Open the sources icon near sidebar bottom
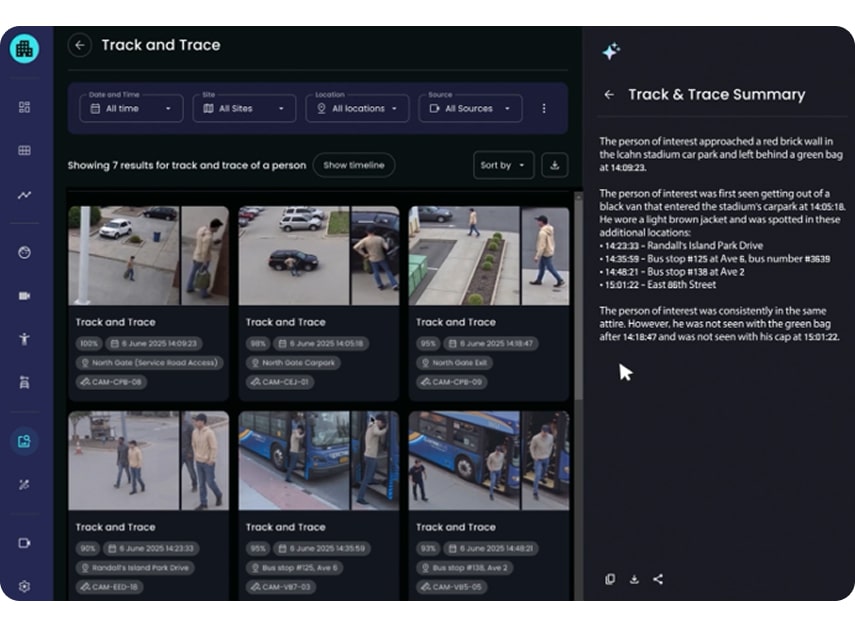The width and height of the screenshot is (855, 627). pos(24,543)
